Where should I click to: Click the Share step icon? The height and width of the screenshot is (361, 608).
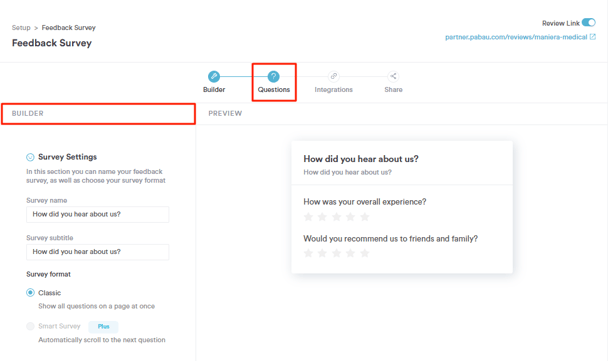pyautogui.click(x=393, y=76)
